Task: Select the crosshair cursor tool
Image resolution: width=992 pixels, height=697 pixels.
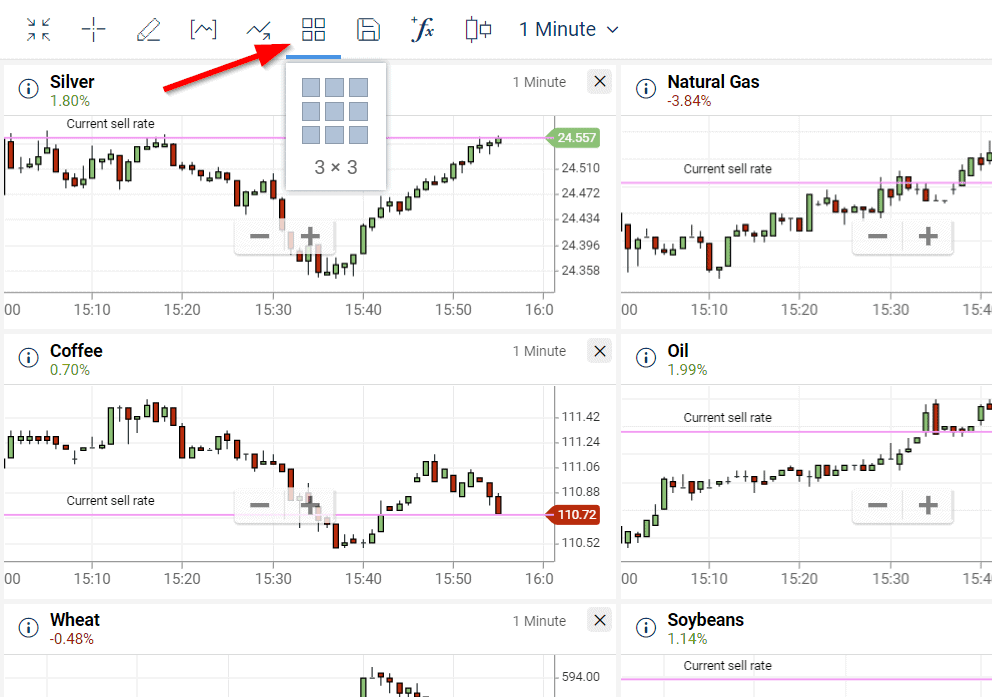Action: [x=93, y=30]
